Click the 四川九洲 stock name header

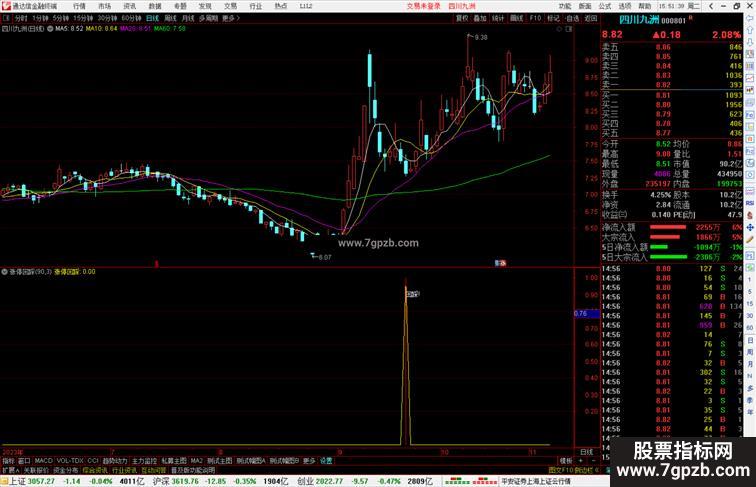click(x=638, y=20)
